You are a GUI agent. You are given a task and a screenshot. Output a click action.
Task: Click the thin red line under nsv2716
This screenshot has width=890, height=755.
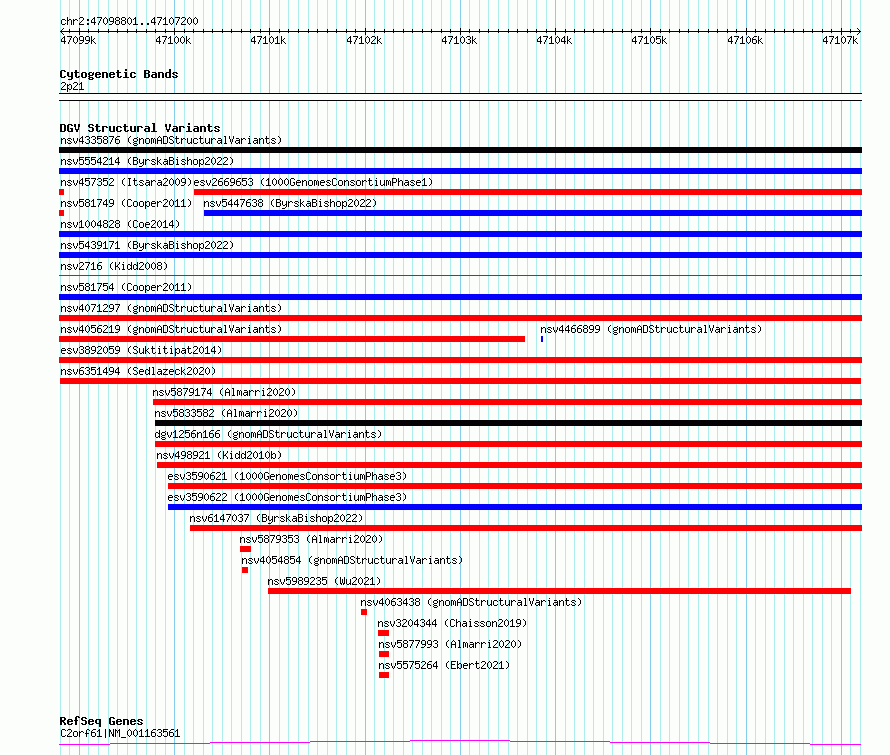click(x=460, y=276)
